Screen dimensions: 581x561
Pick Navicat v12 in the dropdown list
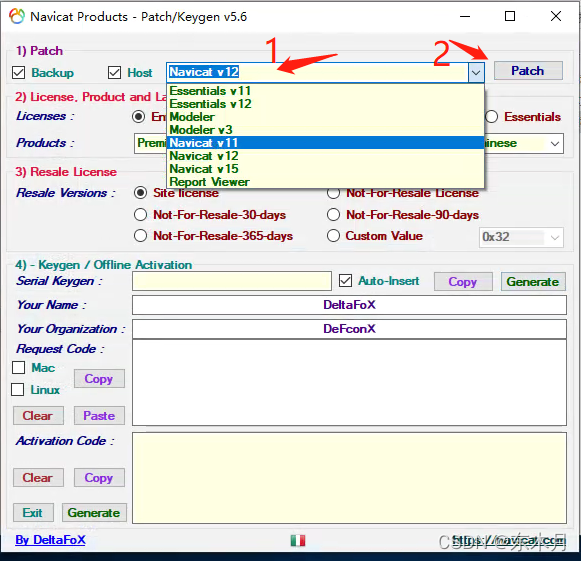pyautogui.click(x=326, y=156)
